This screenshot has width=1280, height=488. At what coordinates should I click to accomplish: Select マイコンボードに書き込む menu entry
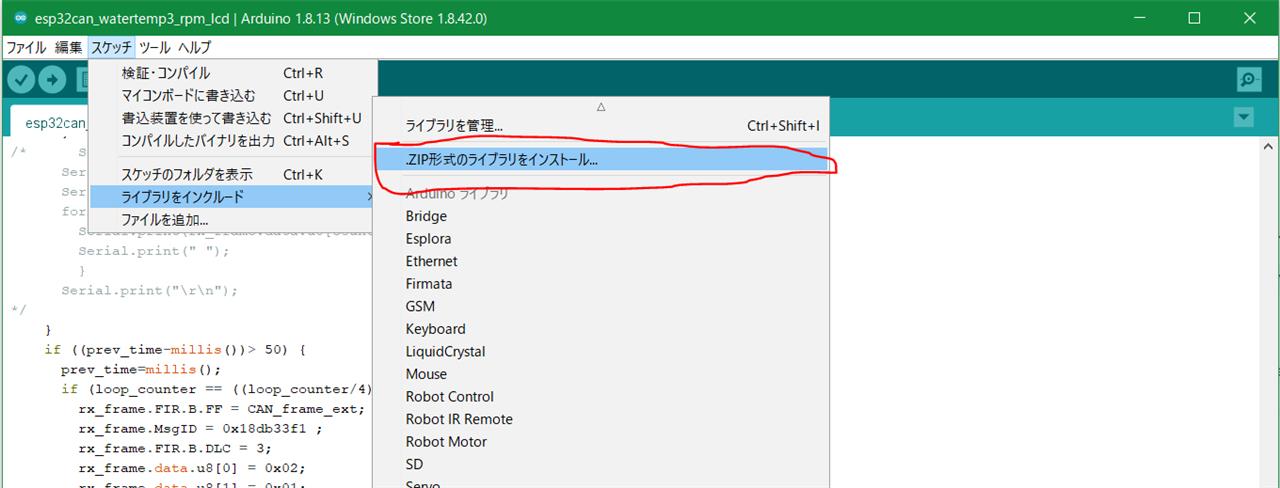(234, 96)
